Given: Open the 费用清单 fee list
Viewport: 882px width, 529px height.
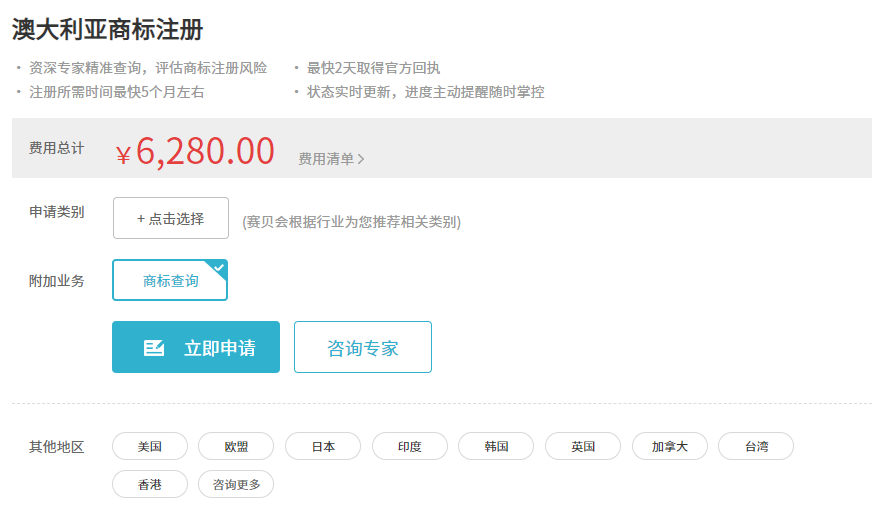Looking at the screenshot, I should pyautogui.click(x=326, y=159).
